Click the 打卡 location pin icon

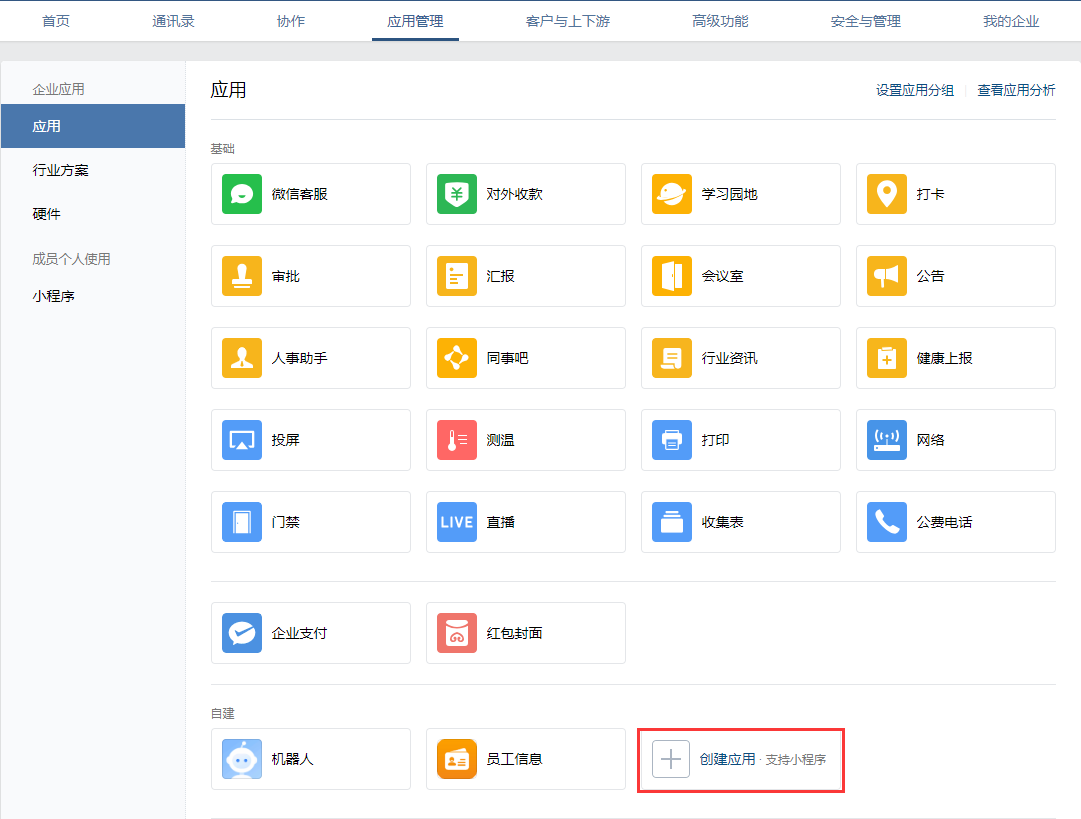coord(887,194)
